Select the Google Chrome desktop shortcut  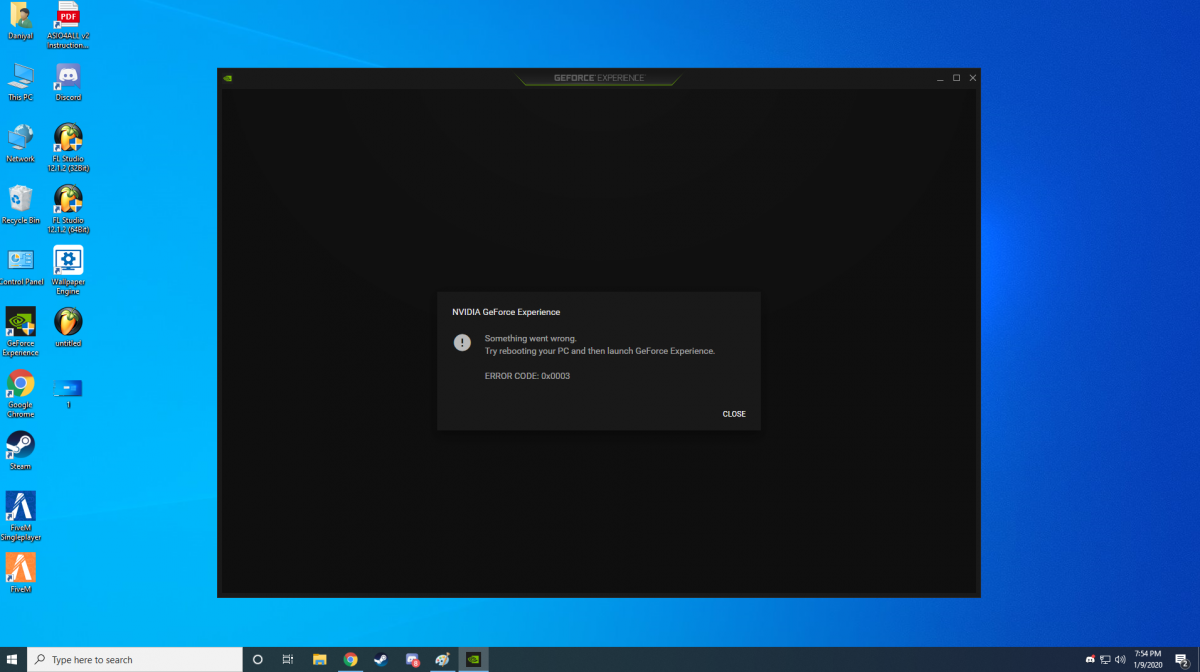click(x=20, y=394)
